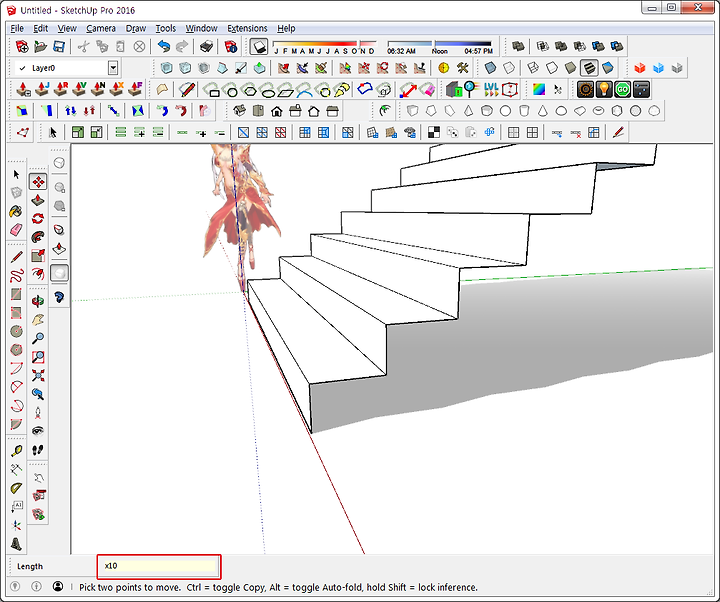Image resolution: width=720 pixels, height=602 pixels.
Task: Open the Tools menu
Action: [x=165, y=28]
